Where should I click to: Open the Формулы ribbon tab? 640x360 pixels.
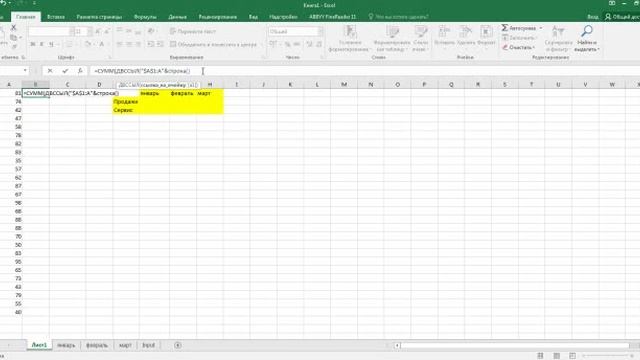[145, 17]
